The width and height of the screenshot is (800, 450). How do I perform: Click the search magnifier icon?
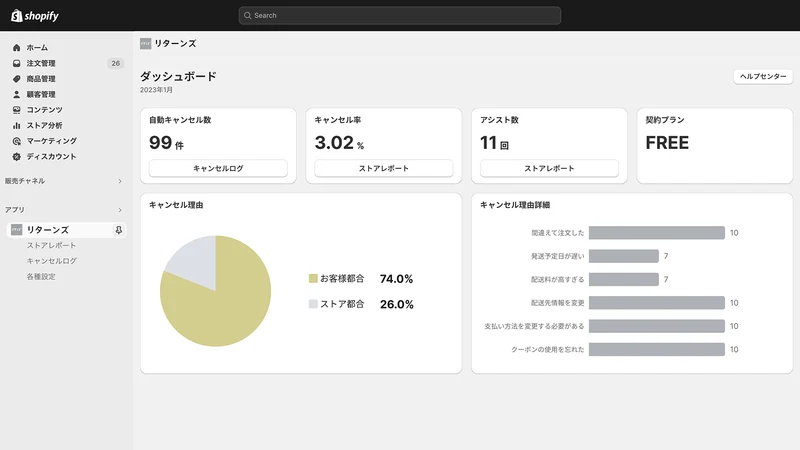(247, 15)
